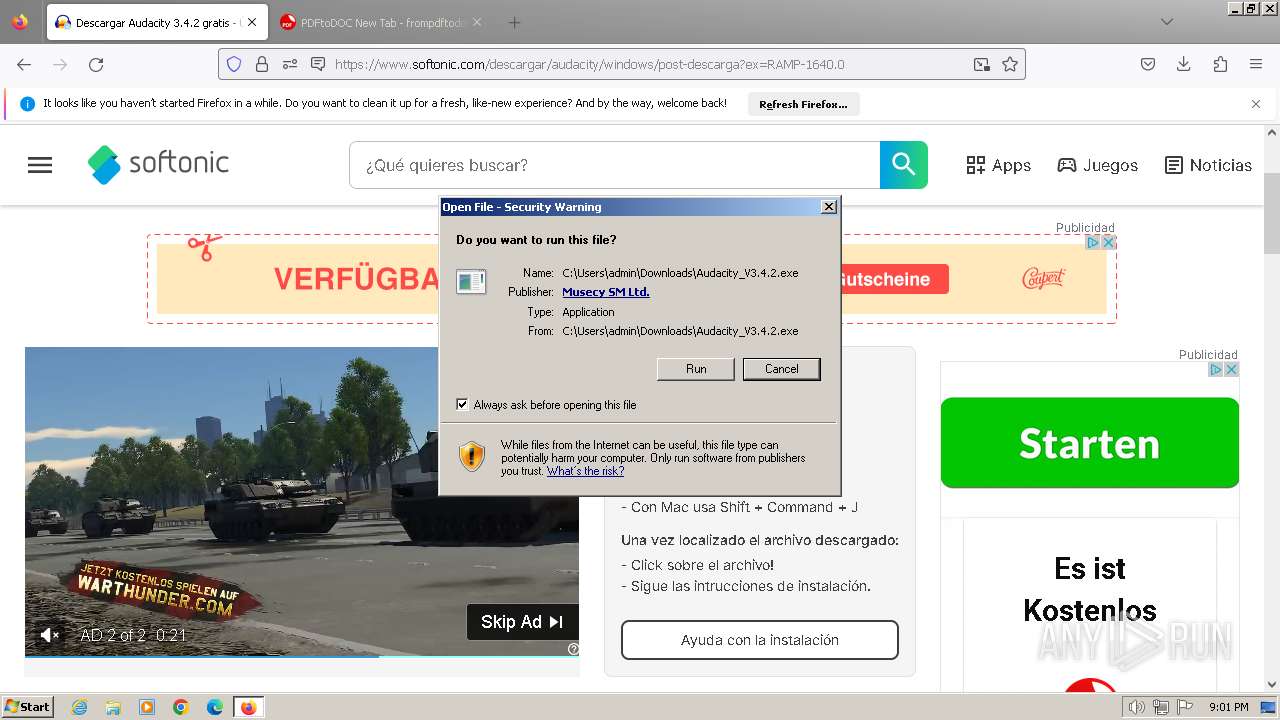Close the top banner ad with X
Image resolution: width=1280 pixels, height=720 pixels.
tap(1108, 242)
